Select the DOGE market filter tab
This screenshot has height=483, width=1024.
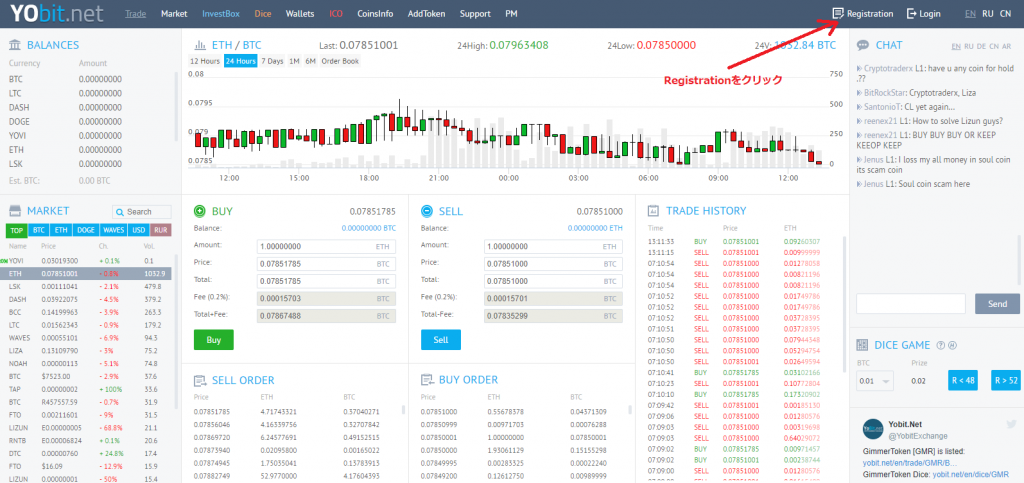coord(85,230)
